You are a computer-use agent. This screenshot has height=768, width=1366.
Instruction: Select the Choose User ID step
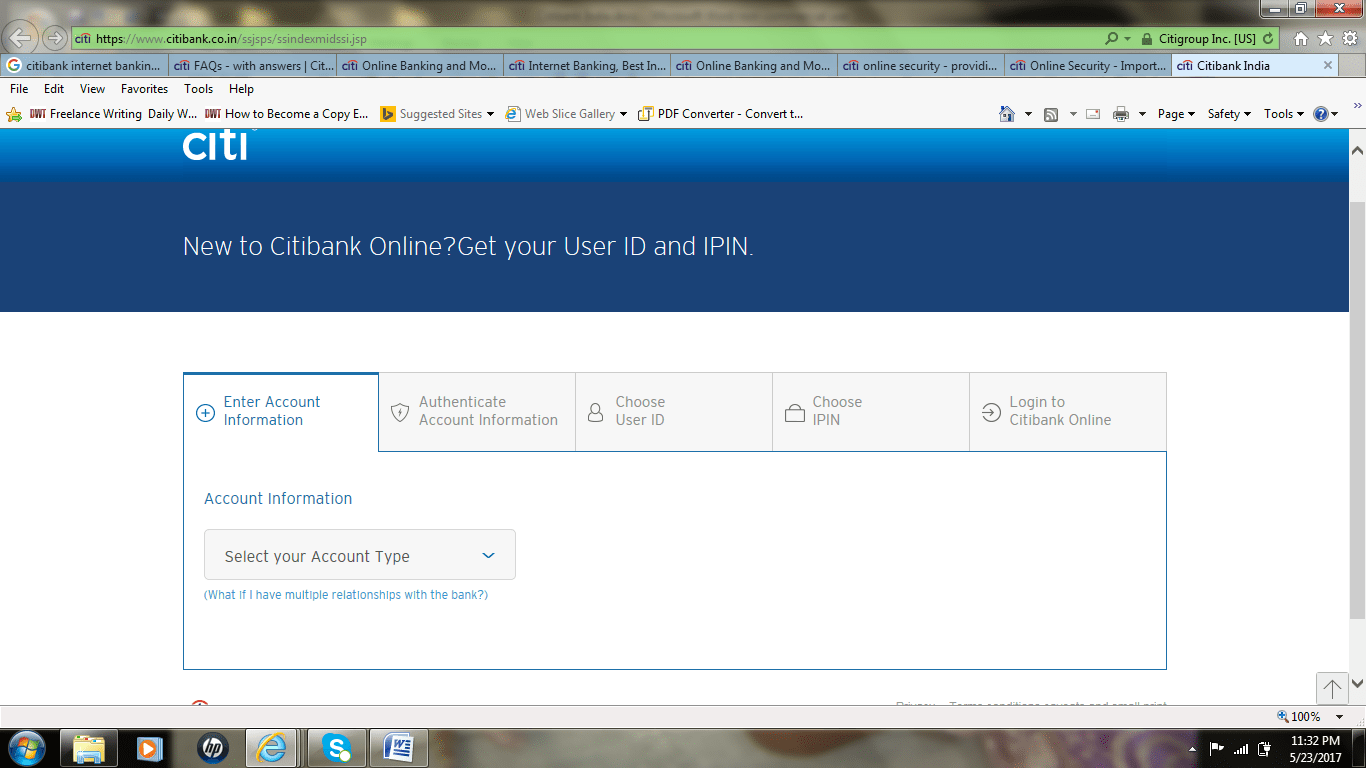click(674, 411)
